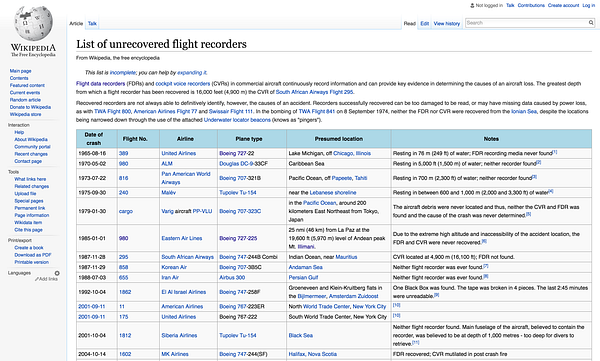Click Permanent link in Tools
Viewport: 600px width, 361px height.
(30, 208)
